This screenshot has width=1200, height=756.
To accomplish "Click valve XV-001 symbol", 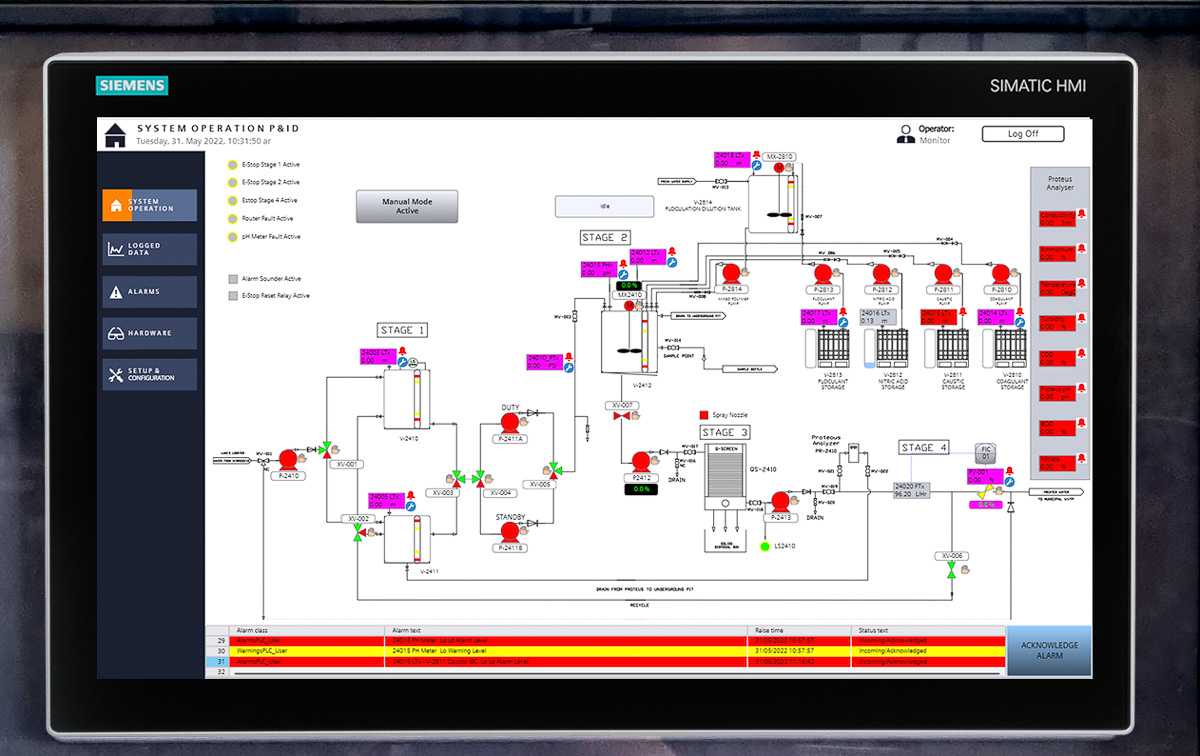I will [x=325, y=449].
